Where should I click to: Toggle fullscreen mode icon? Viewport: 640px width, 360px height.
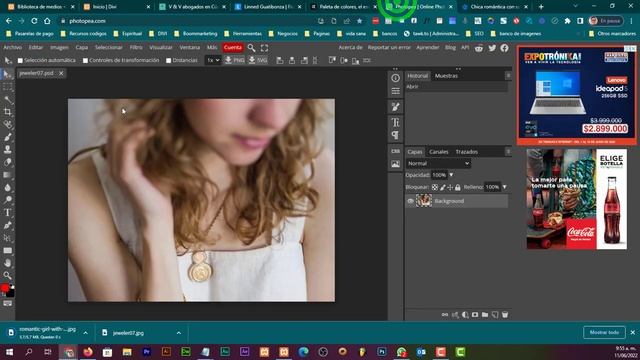pos(264,48)
